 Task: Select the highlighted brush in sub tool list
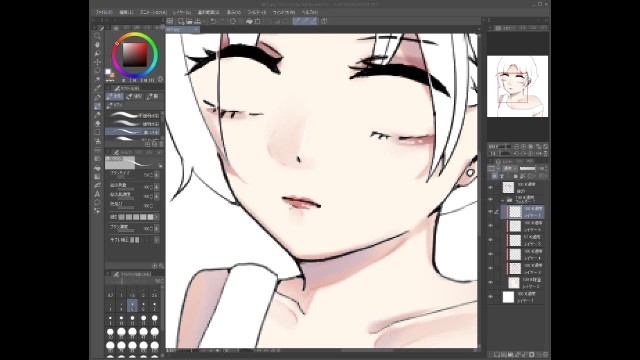(133, 132)
